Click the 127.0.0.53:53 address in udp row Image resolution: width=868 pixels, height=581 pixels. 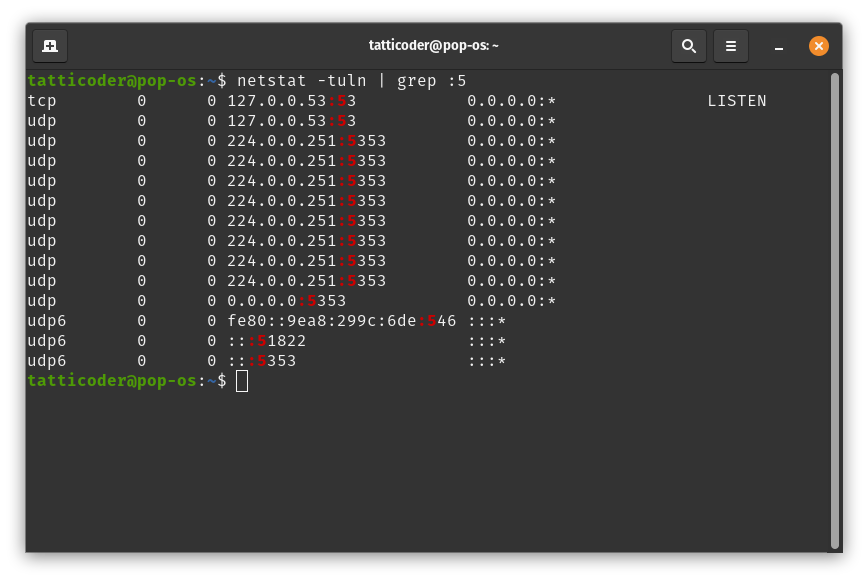[291, 121]
